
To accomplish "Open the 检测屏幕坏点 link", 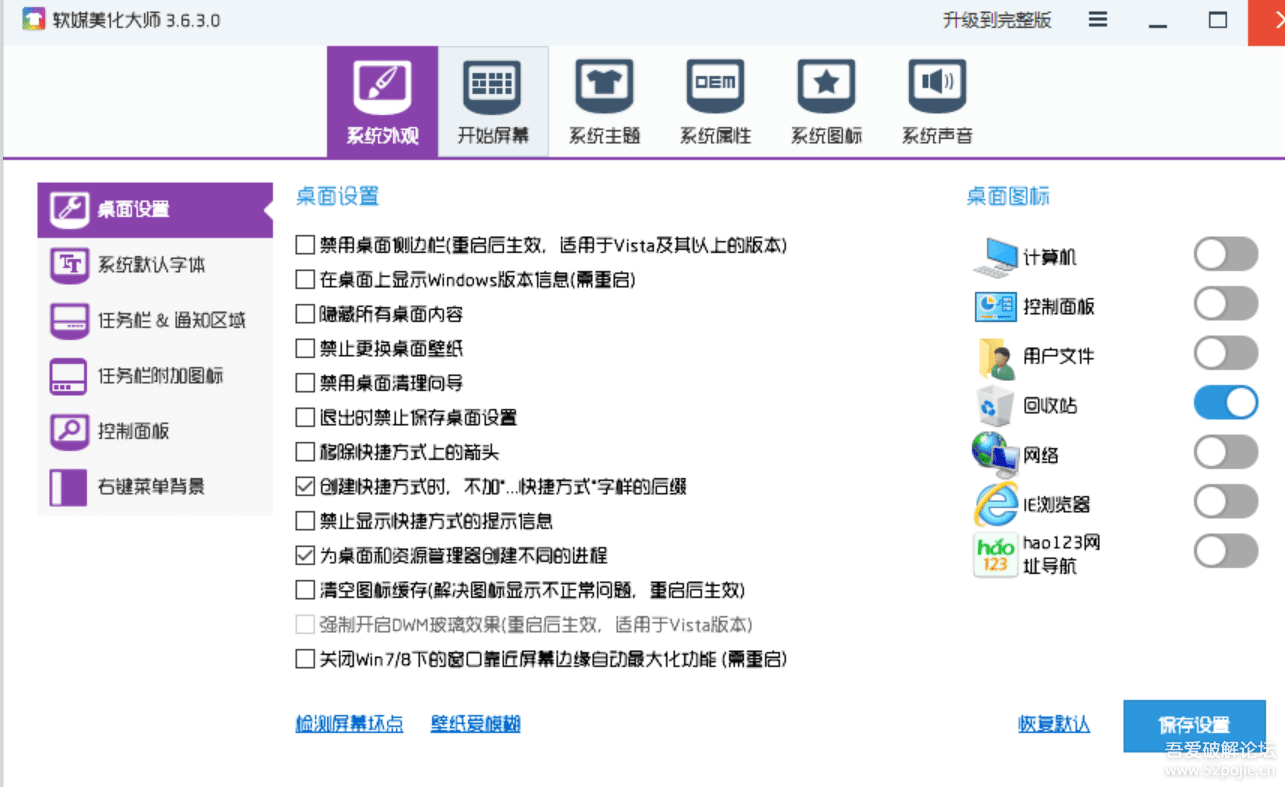I will pos(349,724).
